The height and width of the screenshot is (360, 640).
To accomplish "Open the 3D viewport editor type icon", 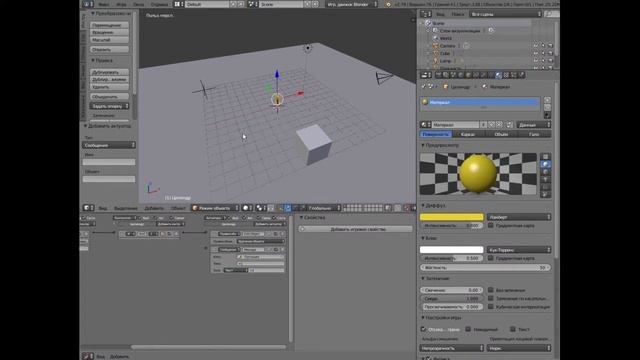I will click(88, 208).
